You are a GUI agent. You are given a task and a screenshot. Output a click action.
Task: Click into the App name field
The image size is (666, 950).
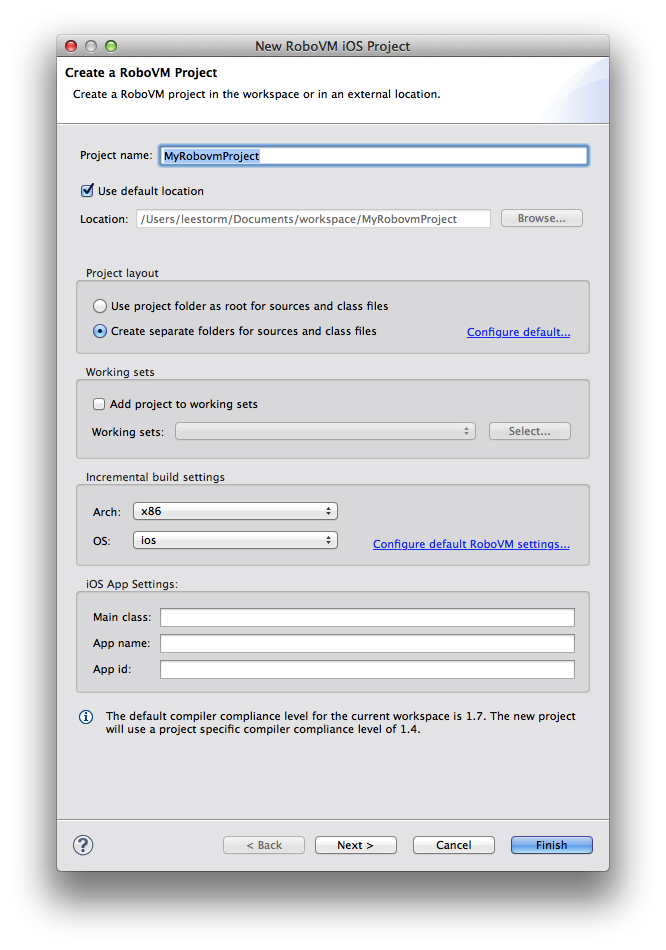(367, 643)
